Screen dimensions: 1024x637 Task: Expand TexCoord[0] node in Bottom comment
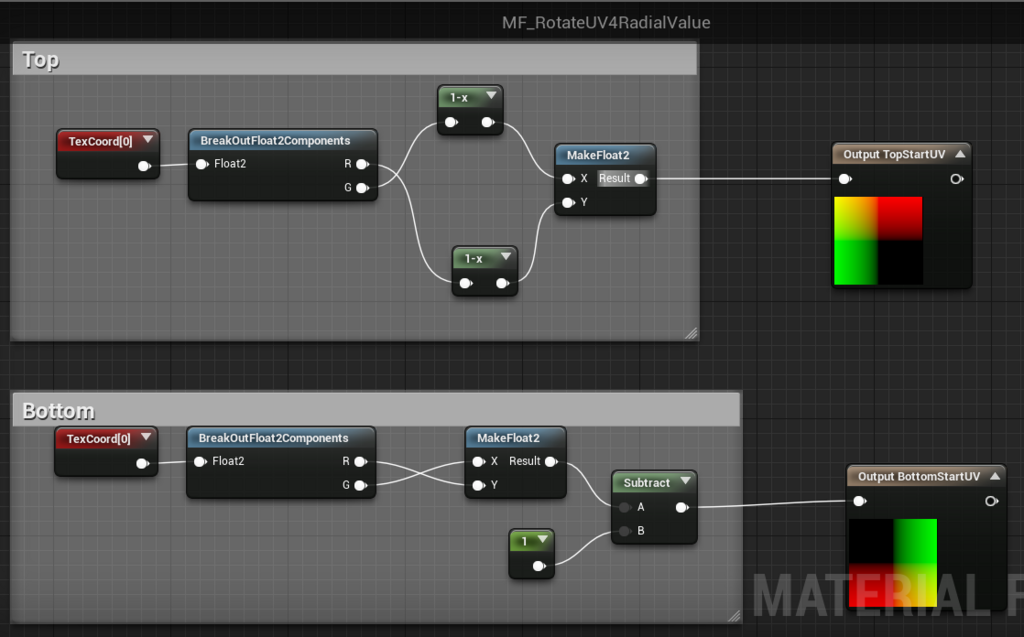tap(146, 436)
